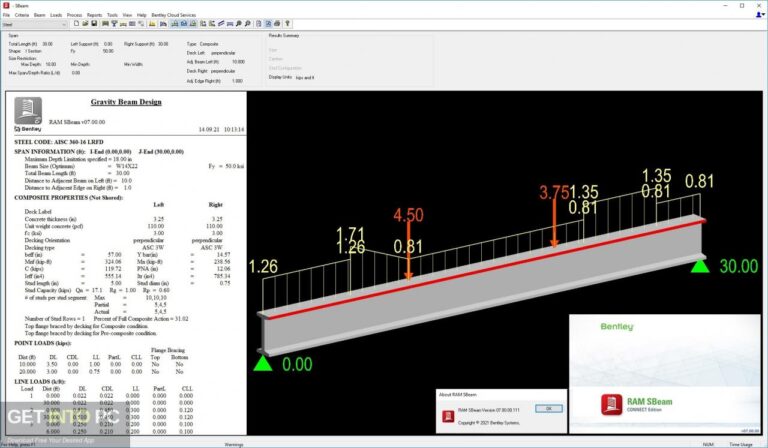Click the 'W14X22' beam size value

[x=126, y=166]
